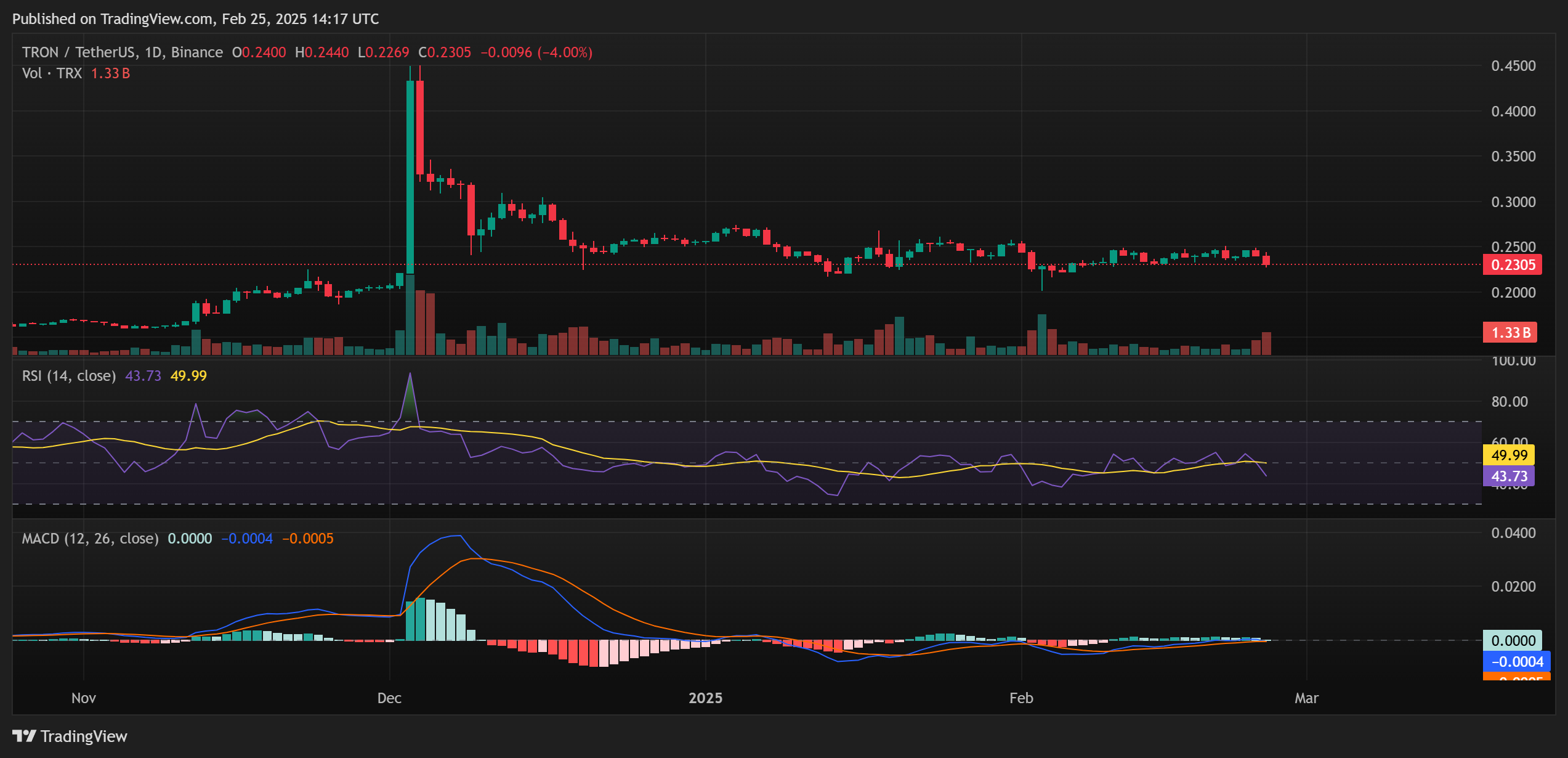
Task: Click the 80.00 level on RSI scale
Action: 1509,402
